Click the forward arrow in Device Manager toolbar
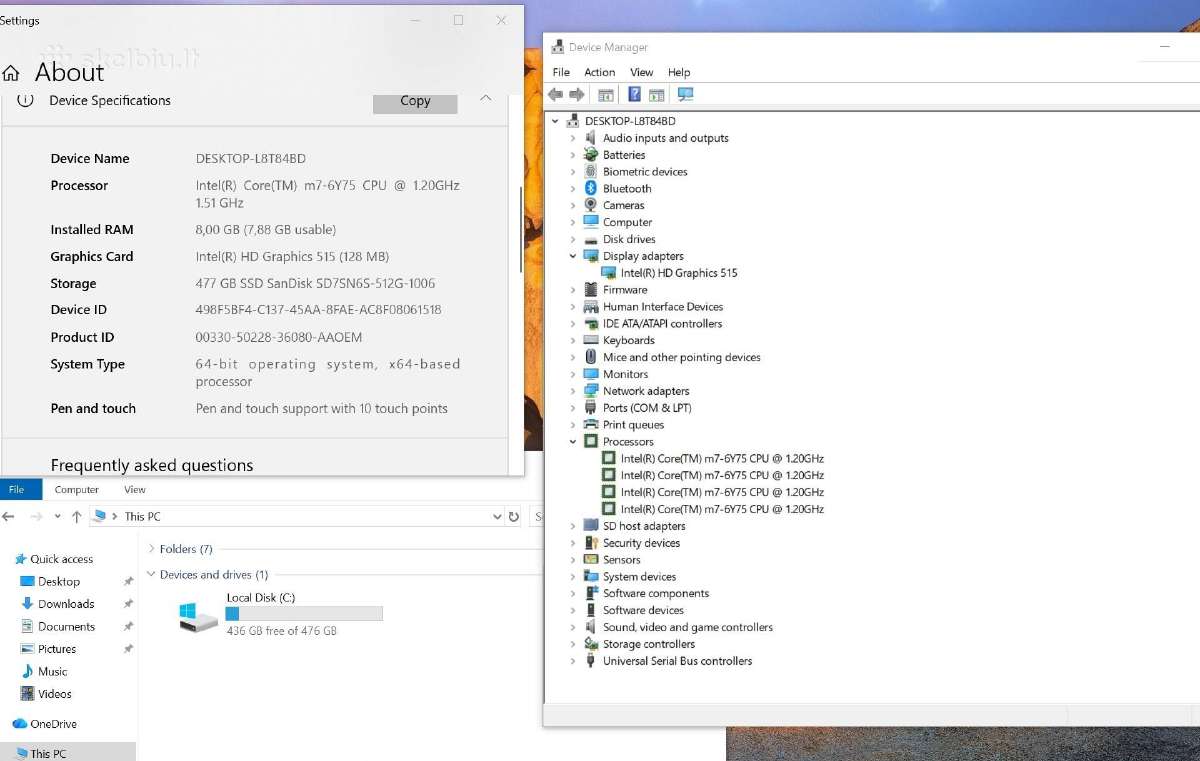This screenshot has height=761, width=1200. pos(577,95)
